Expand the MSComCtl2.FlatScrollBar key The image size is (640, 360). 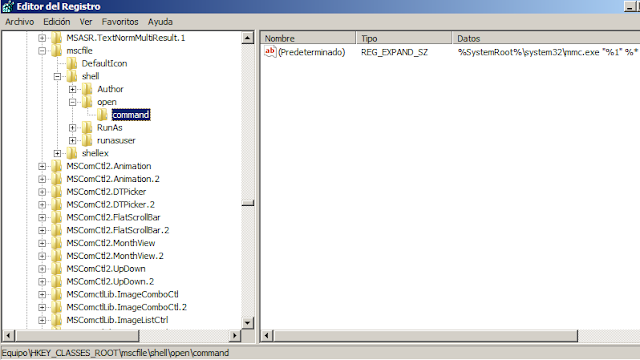42,218
